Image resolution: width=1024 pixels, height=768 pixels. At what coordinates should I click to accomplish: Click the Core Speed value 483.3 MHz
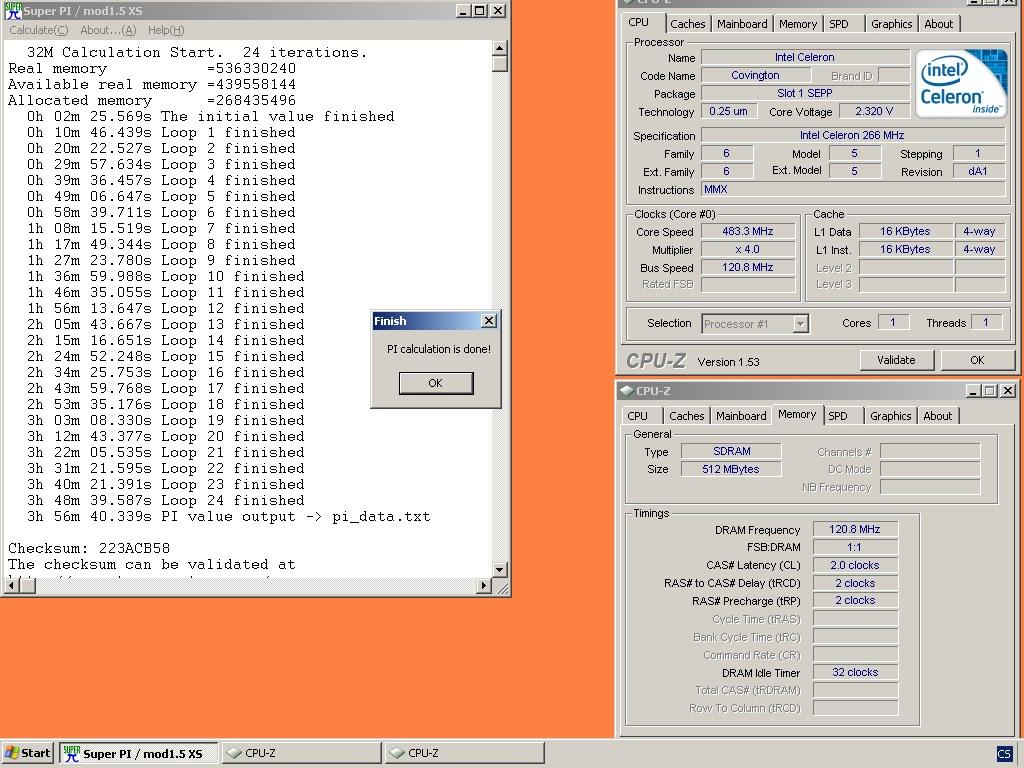(x=748, y=231)
